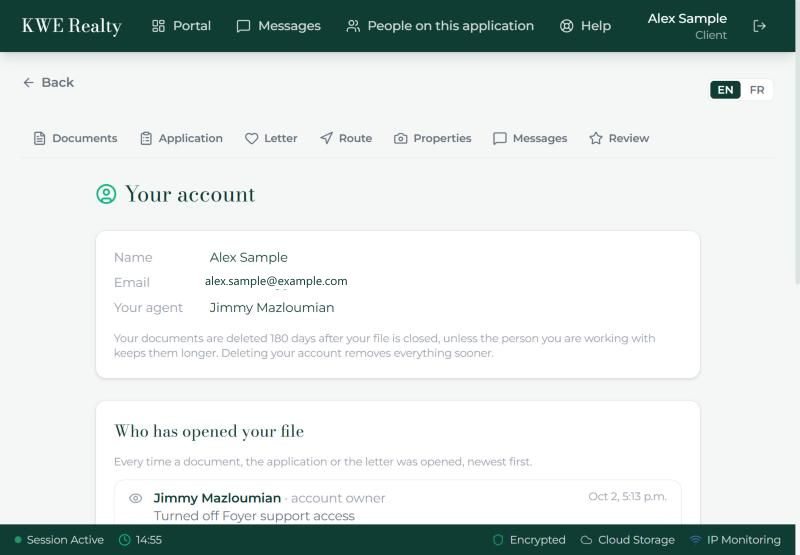The height and width of the screenshot is (555, 800).
Task: Click the log out icon
Action: [x=760, y=26]
